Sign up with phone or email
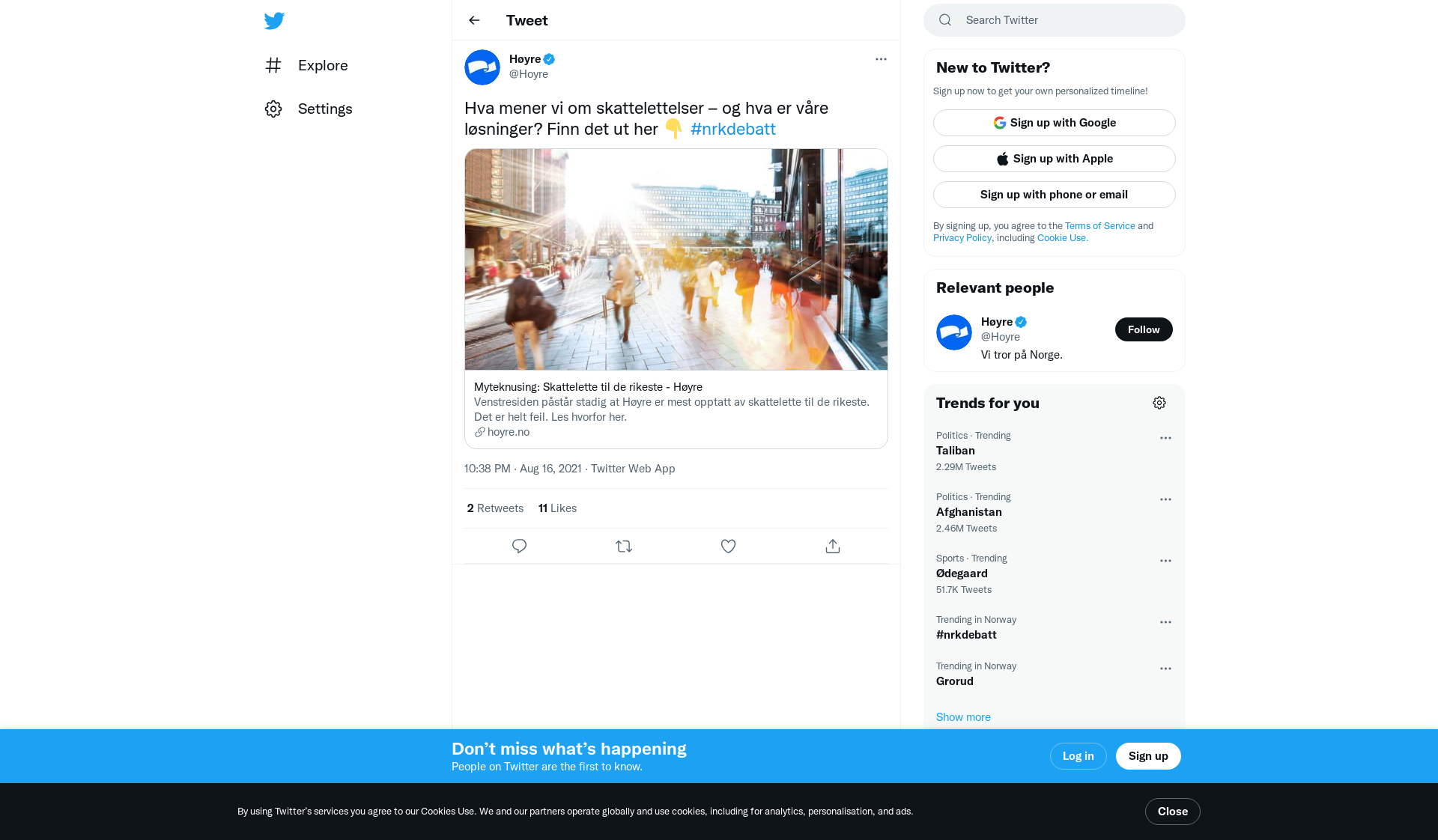Viewport: 1438px width, 840px height. tap(1055, 195)
